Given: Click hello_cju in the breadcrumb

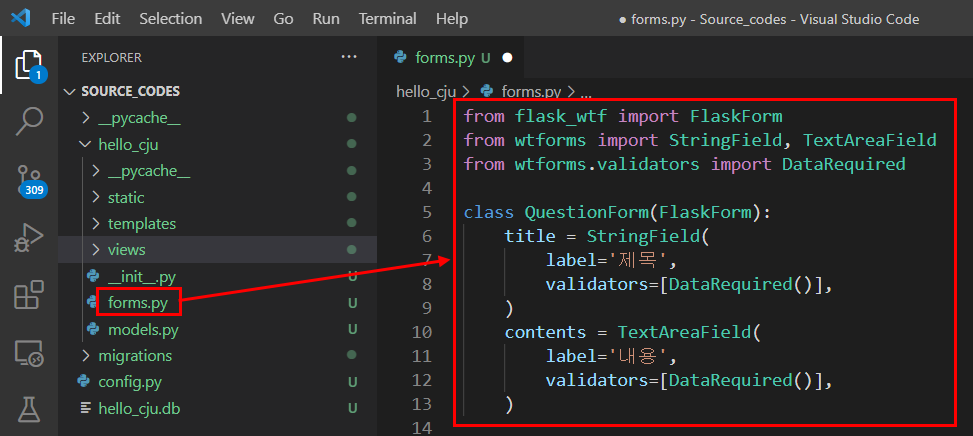Looking at the screenshot, I should click(426, 92).
